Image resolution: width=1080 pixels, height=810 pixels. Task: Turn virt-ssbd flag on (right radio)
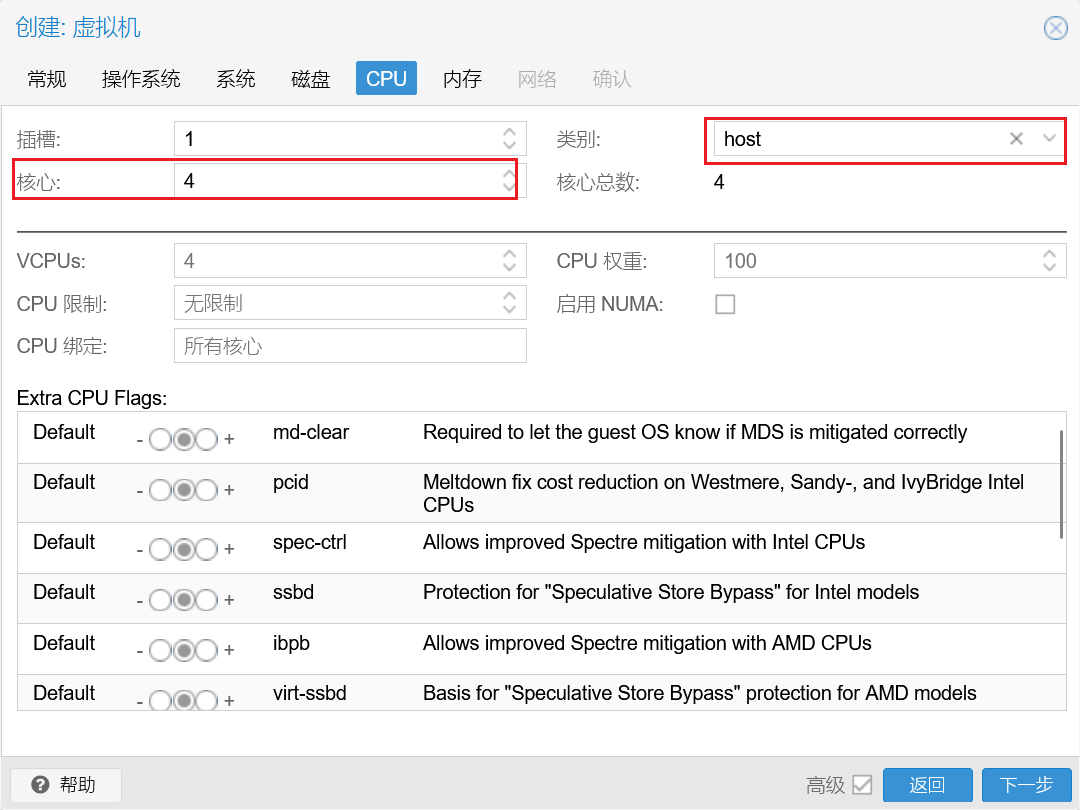tap(207, 700)
